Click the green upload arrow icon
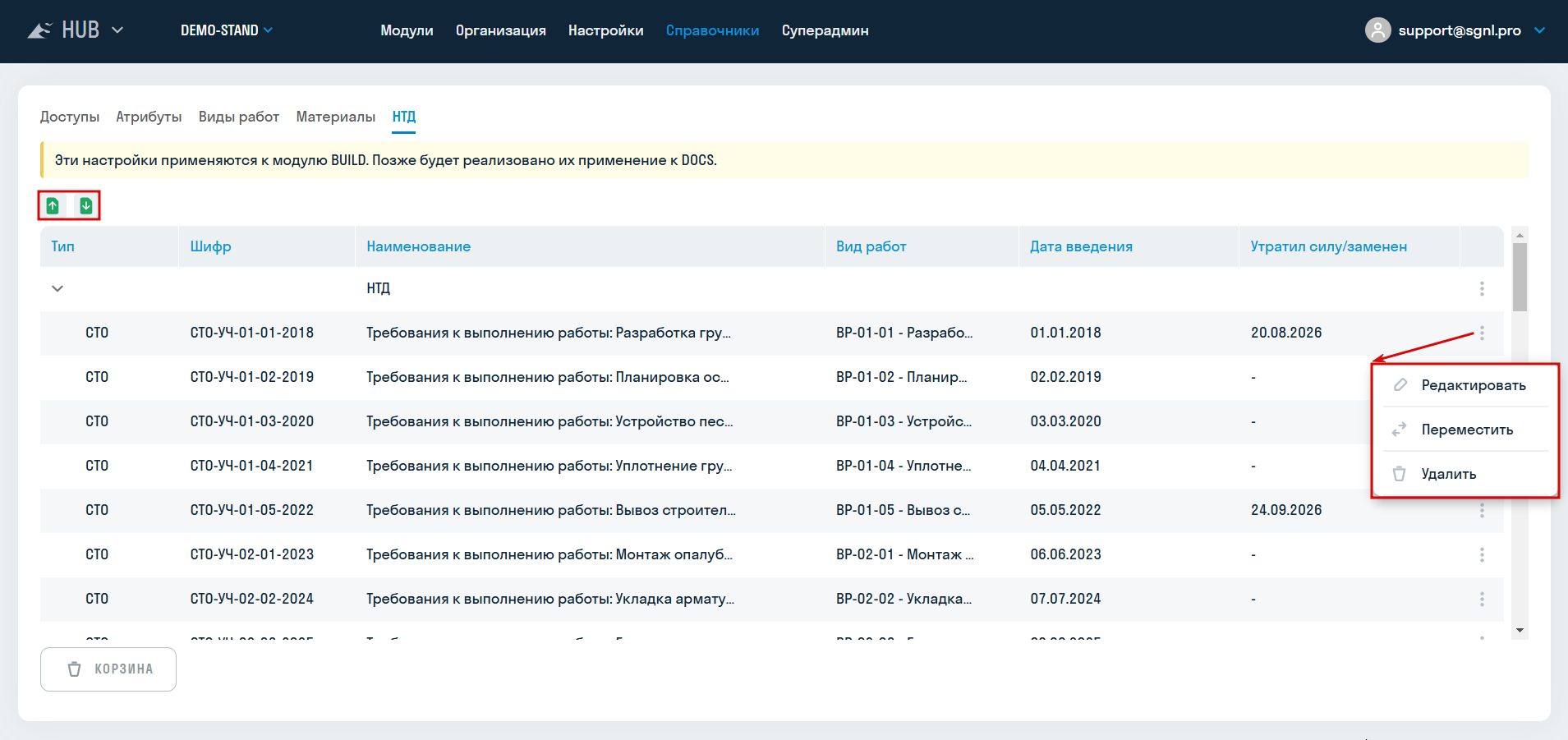The width and height of the screenshot is (1568, 740). click(53, 205)
